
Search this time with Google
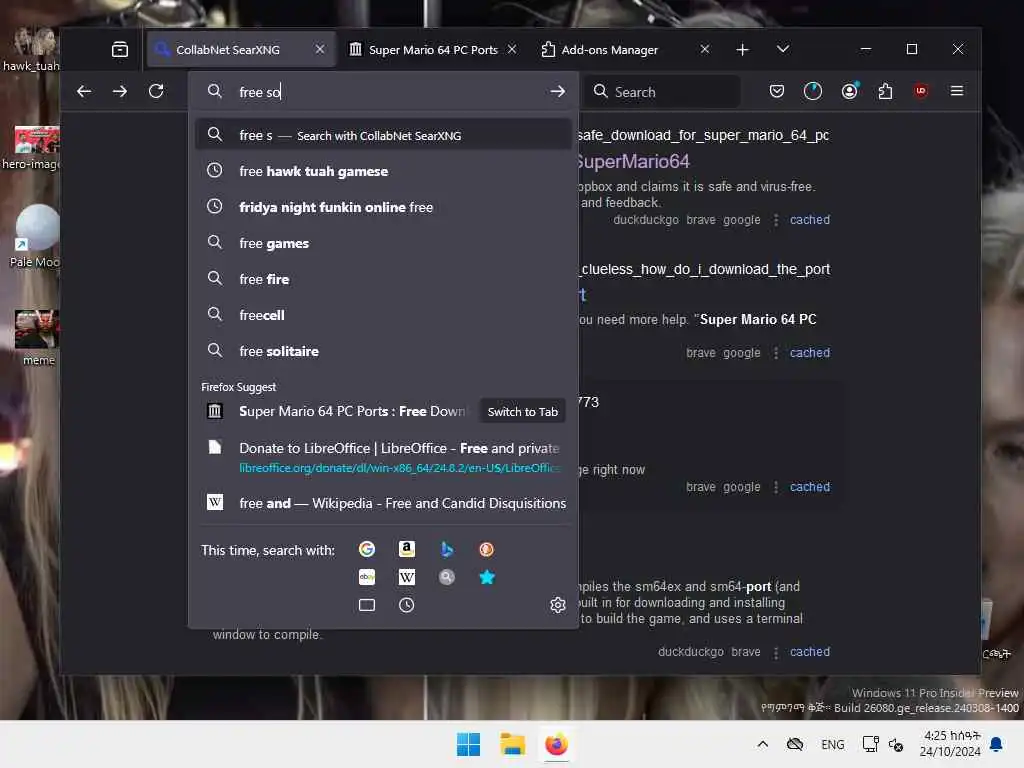[x=366, y=549]
